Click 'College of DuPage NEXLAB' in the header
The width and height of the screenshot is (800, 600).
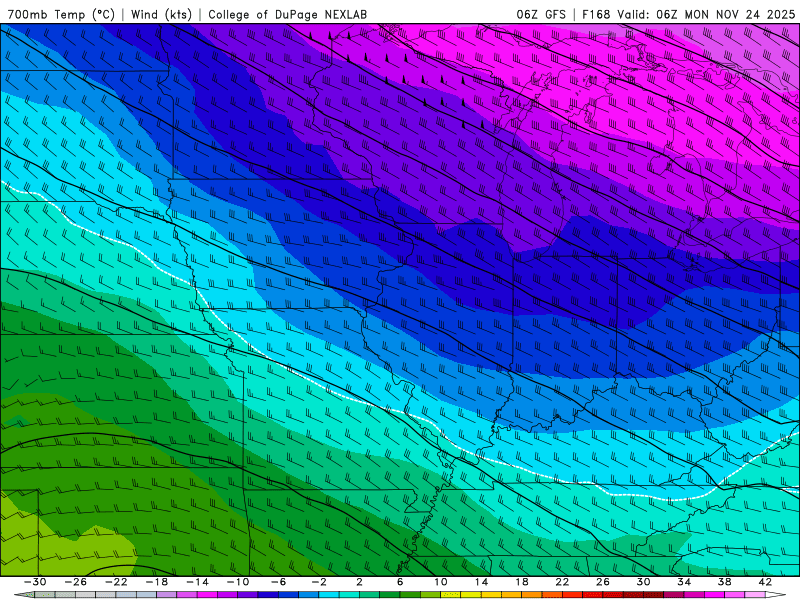click(x=287, y=14)
